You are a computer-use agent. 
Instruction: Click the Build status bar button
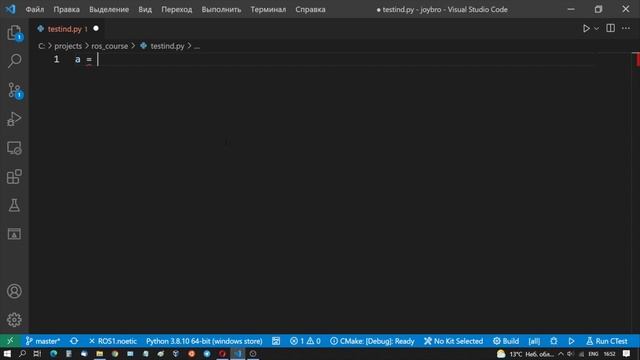click(x=506, y=341)
